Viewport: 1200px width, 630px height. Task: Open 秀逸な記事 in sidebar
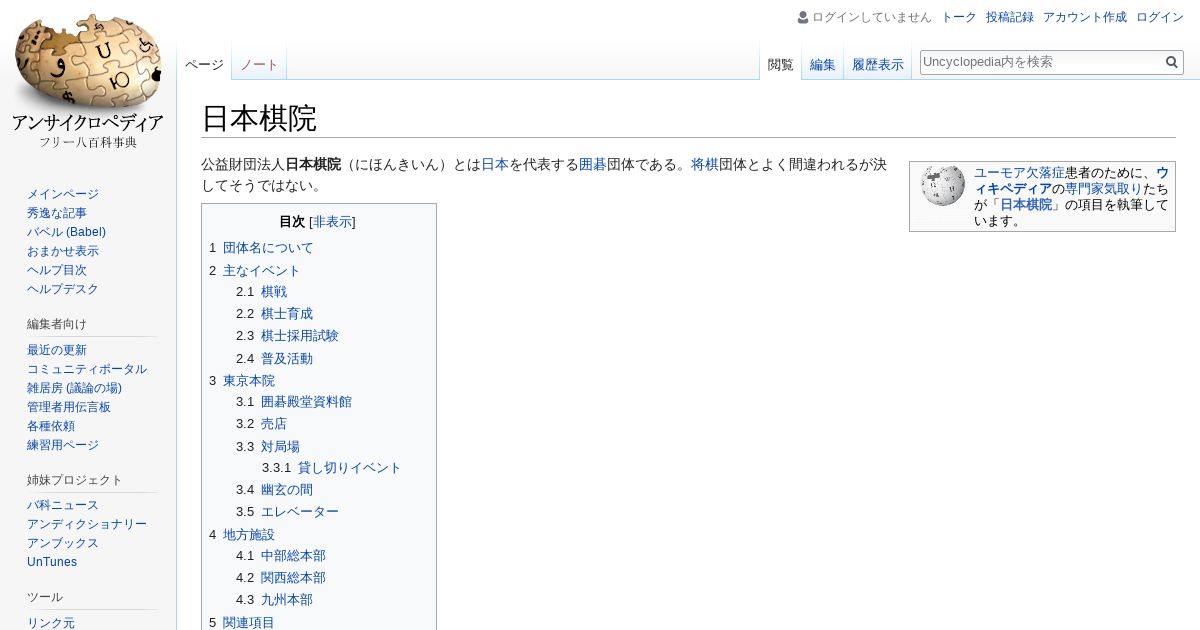57,213
